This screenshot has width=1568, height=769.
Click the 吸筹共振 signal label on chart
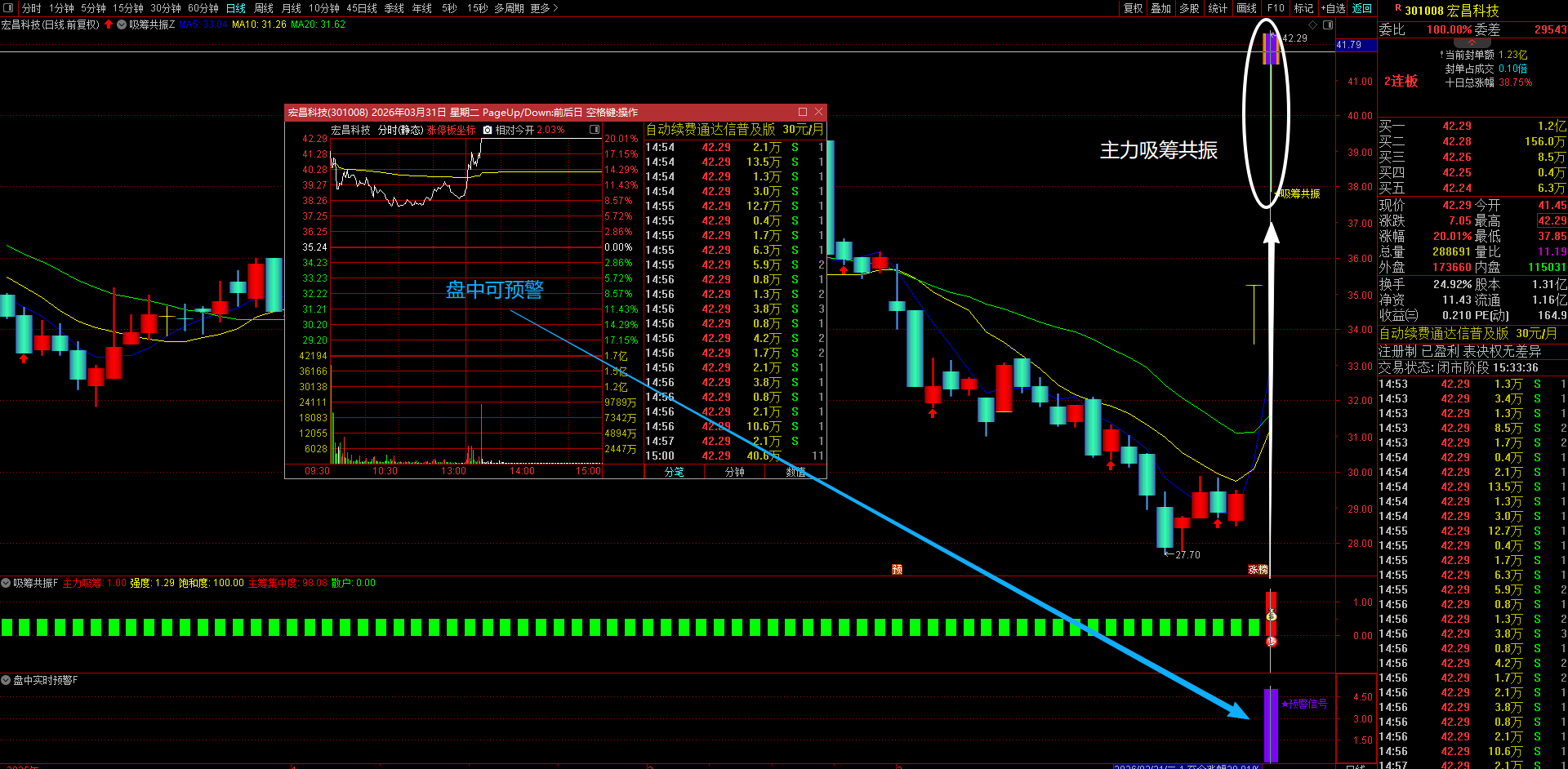[x=1300, y=193]
